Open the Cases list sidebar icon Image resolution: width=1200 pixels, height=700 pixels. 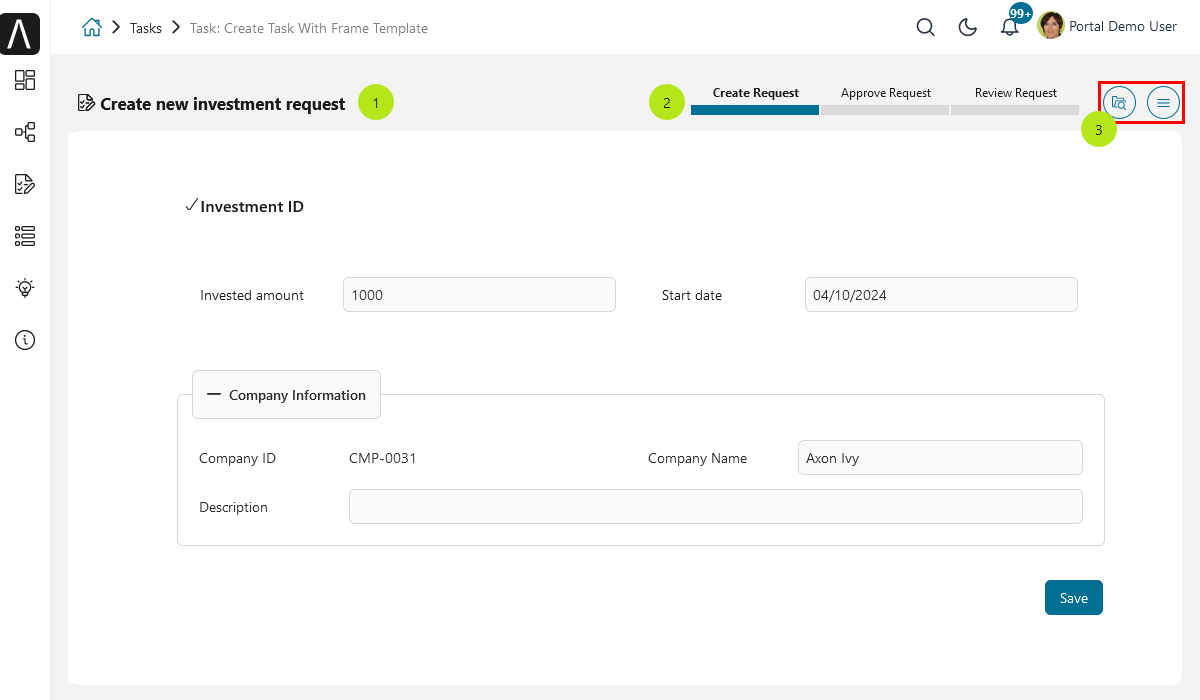tap(25, 236)
